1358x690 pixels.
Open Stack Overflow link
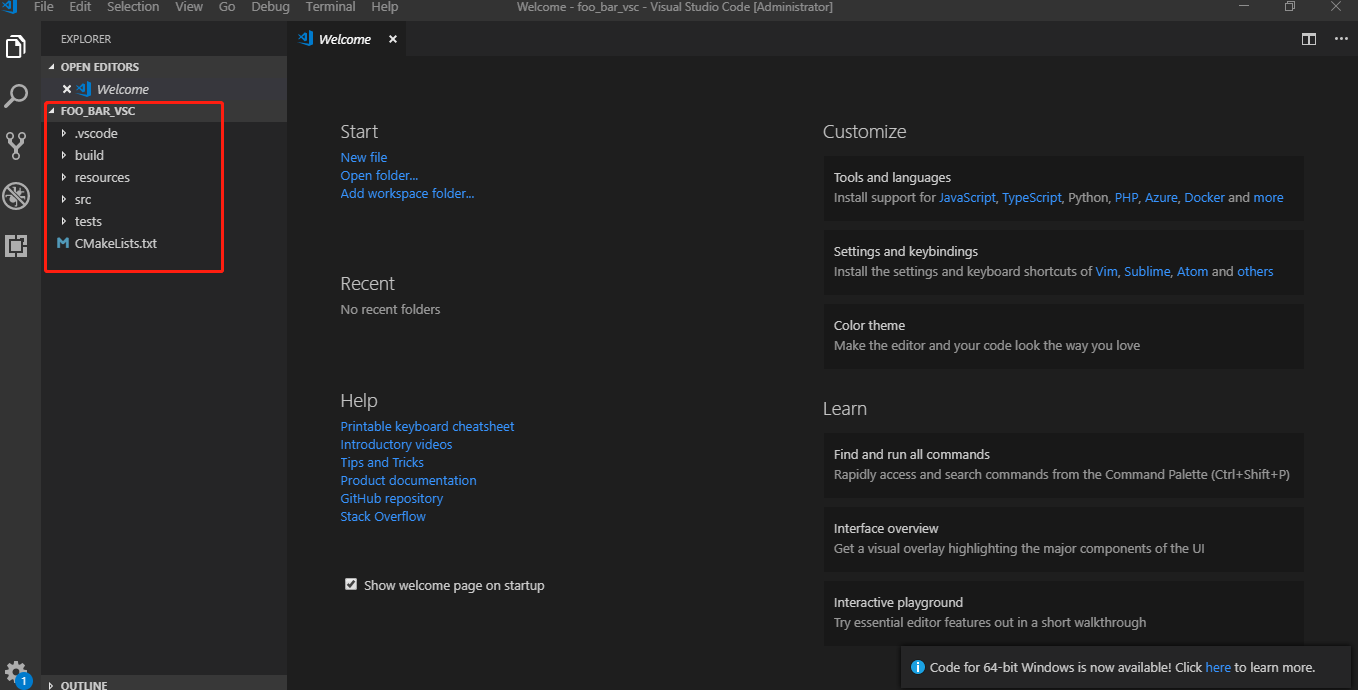[383, 516]
